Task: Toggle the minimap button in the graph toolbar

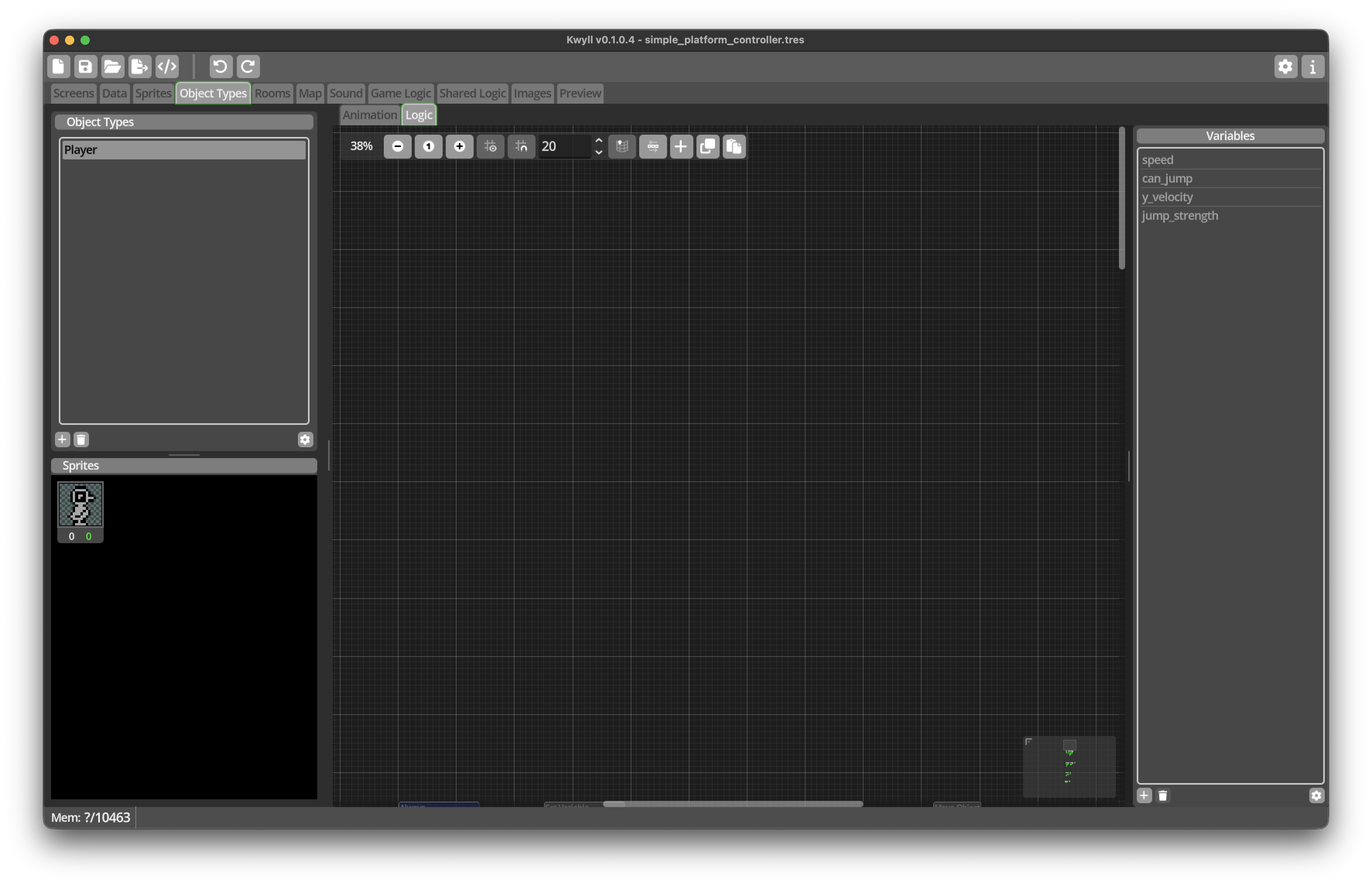Action: [x=622, y=146]
